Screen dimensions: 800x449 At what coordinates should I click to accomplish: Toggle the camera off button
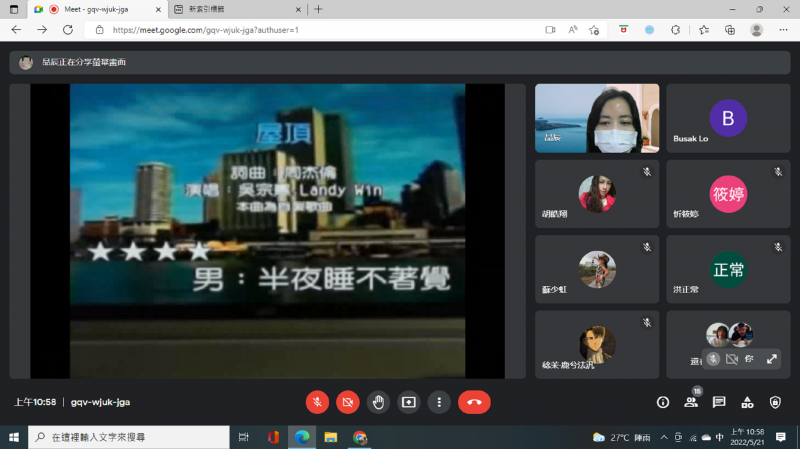tap(347, 402)
